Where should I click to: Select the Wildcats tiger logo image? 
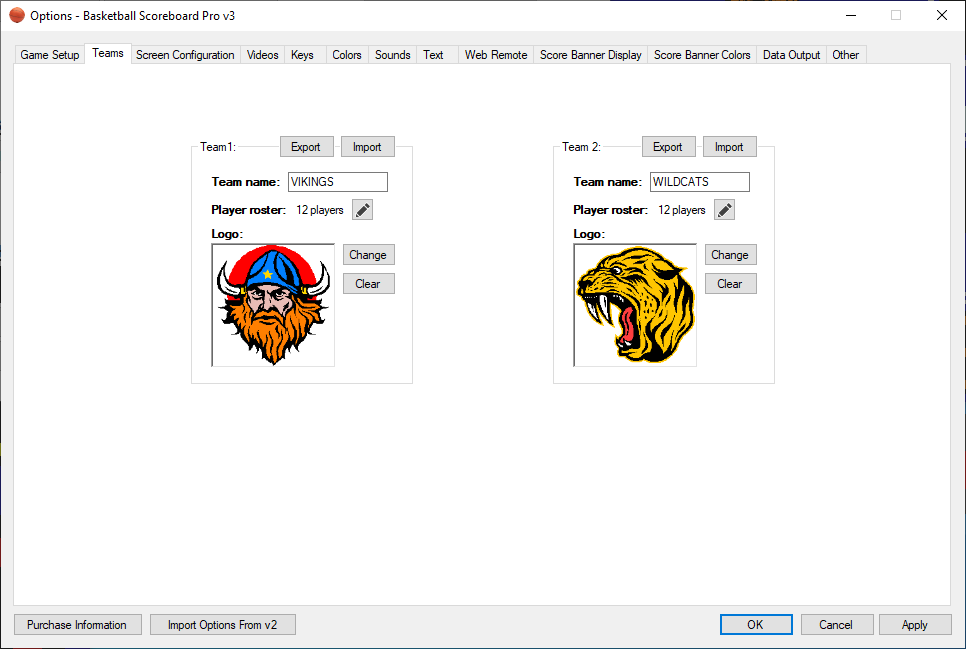pos(635,305)
